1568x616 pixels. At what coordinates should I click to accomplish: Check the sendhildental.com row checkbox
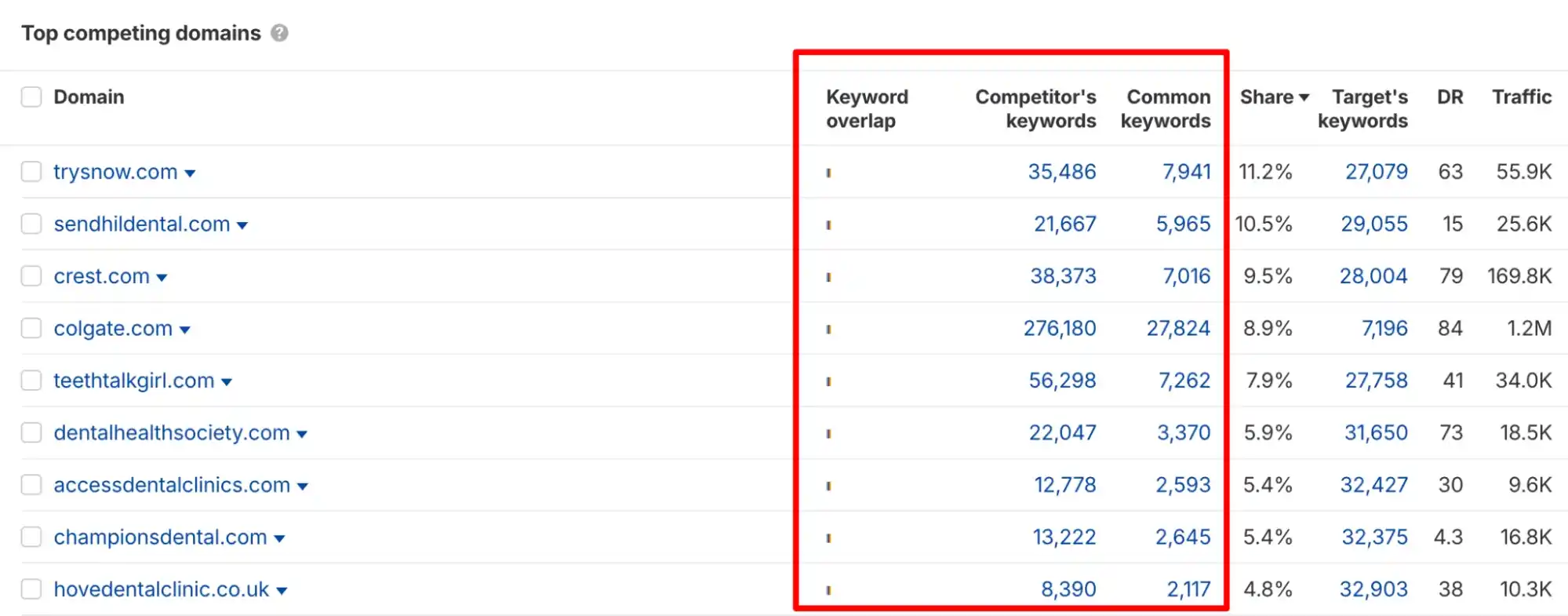[31, 224]
